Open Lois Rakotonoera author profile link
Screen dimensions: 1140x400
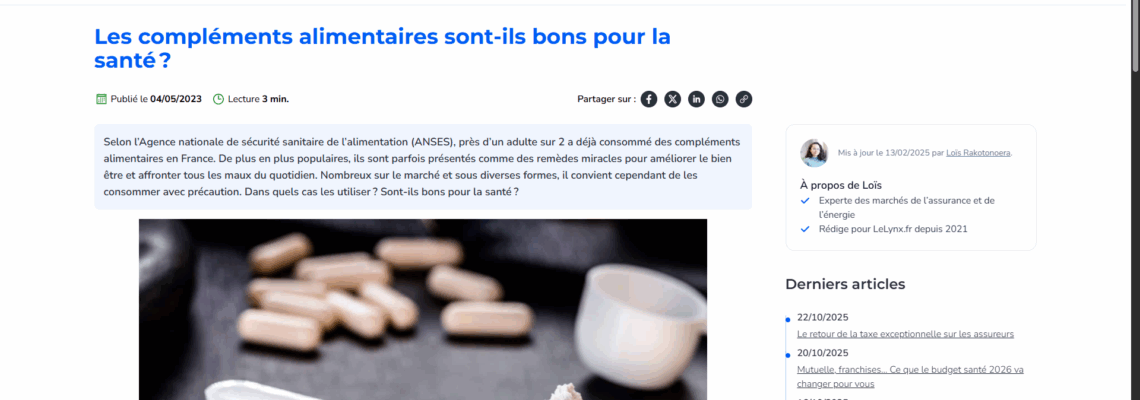979,153
